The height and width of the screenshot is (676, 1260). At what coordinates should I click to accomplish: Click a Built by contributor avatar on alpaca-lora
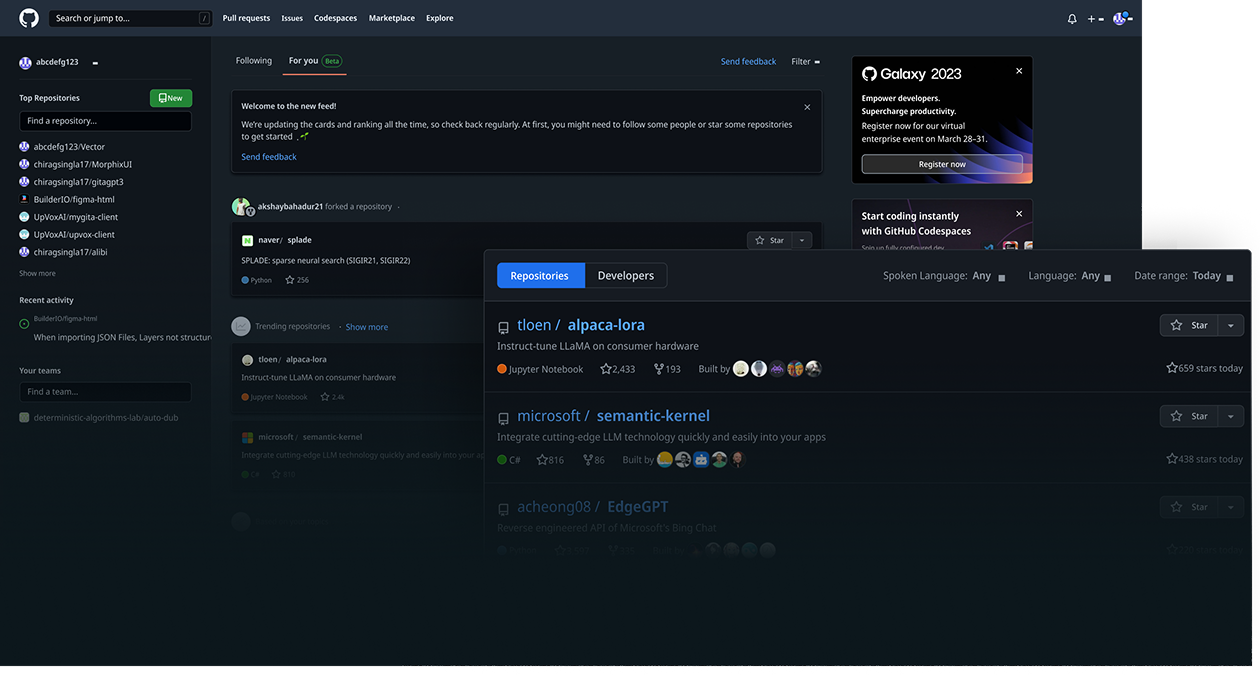pos(740,368)
